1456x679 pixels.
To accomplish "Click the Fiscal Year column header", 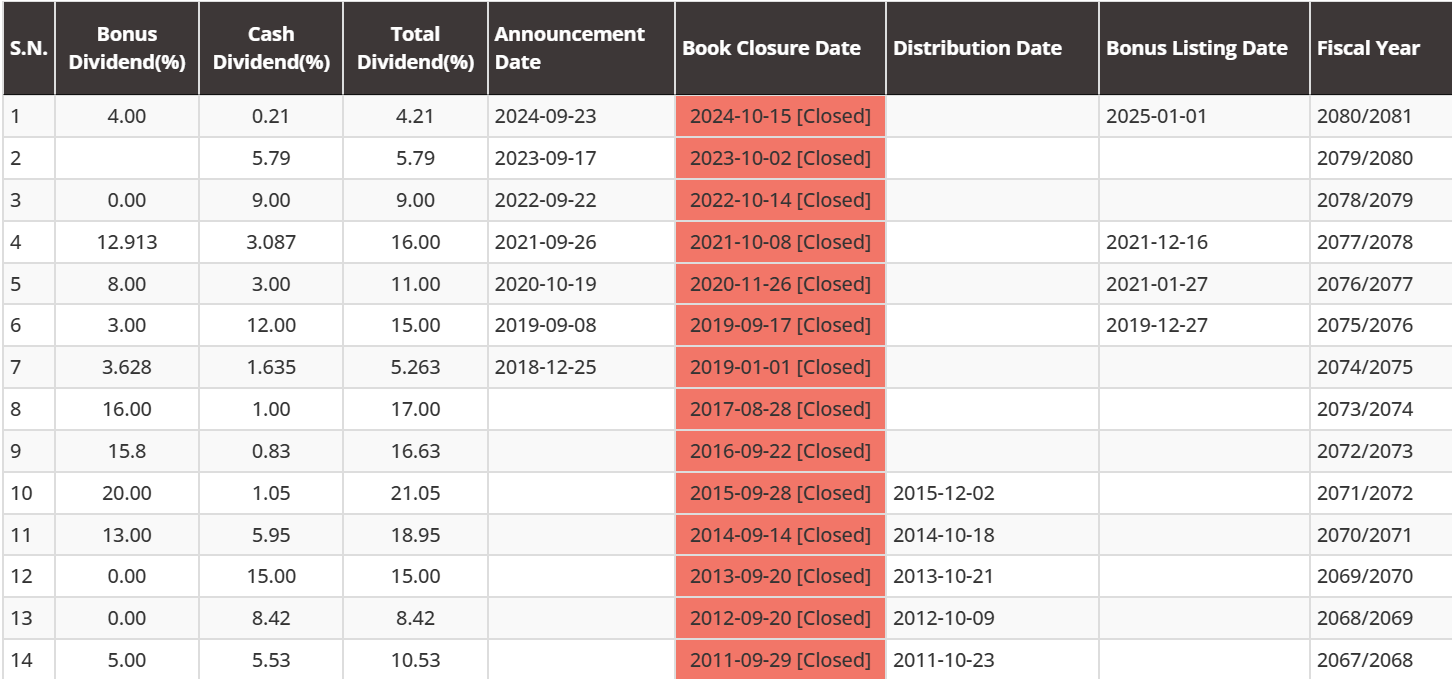I will (x=1380, y=48).
